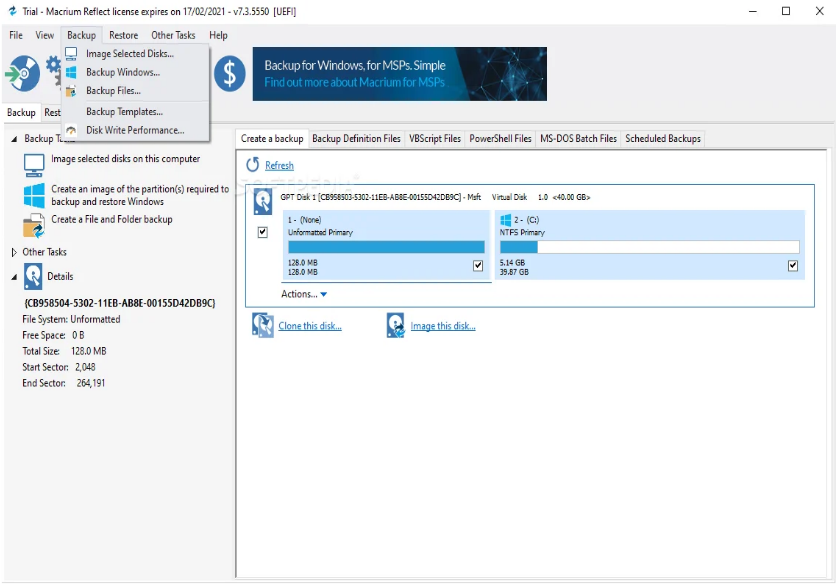
Task: Click the Refresh link
Action: coord(279,165)
